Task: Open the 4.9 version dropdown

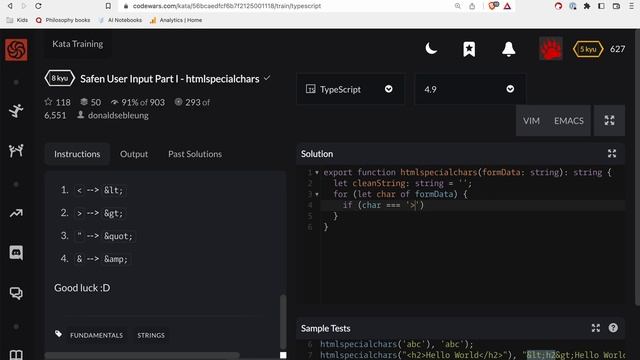Action: (469, 89)
